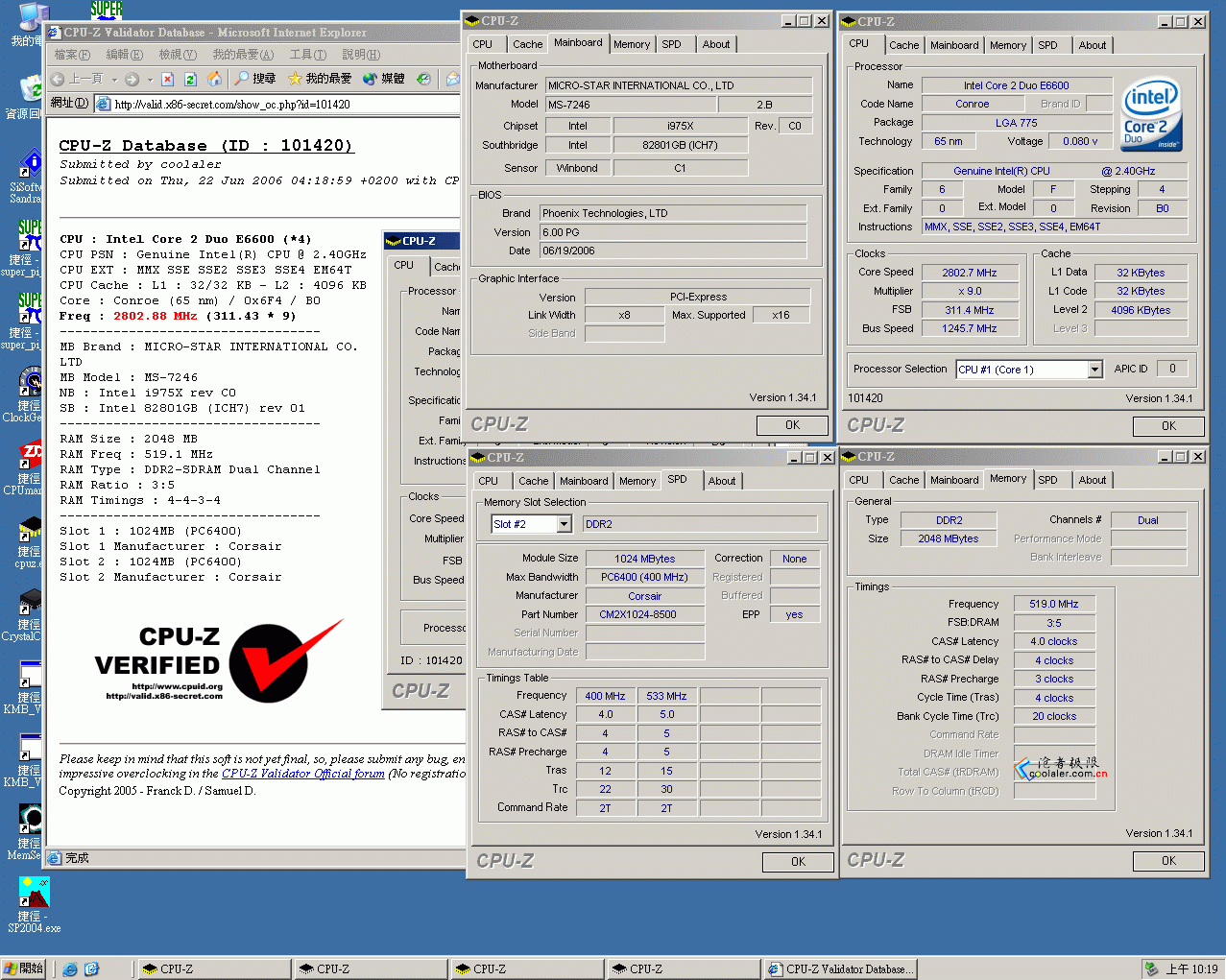Open the 媒體 media toolbar button

(x=384, y=79)
